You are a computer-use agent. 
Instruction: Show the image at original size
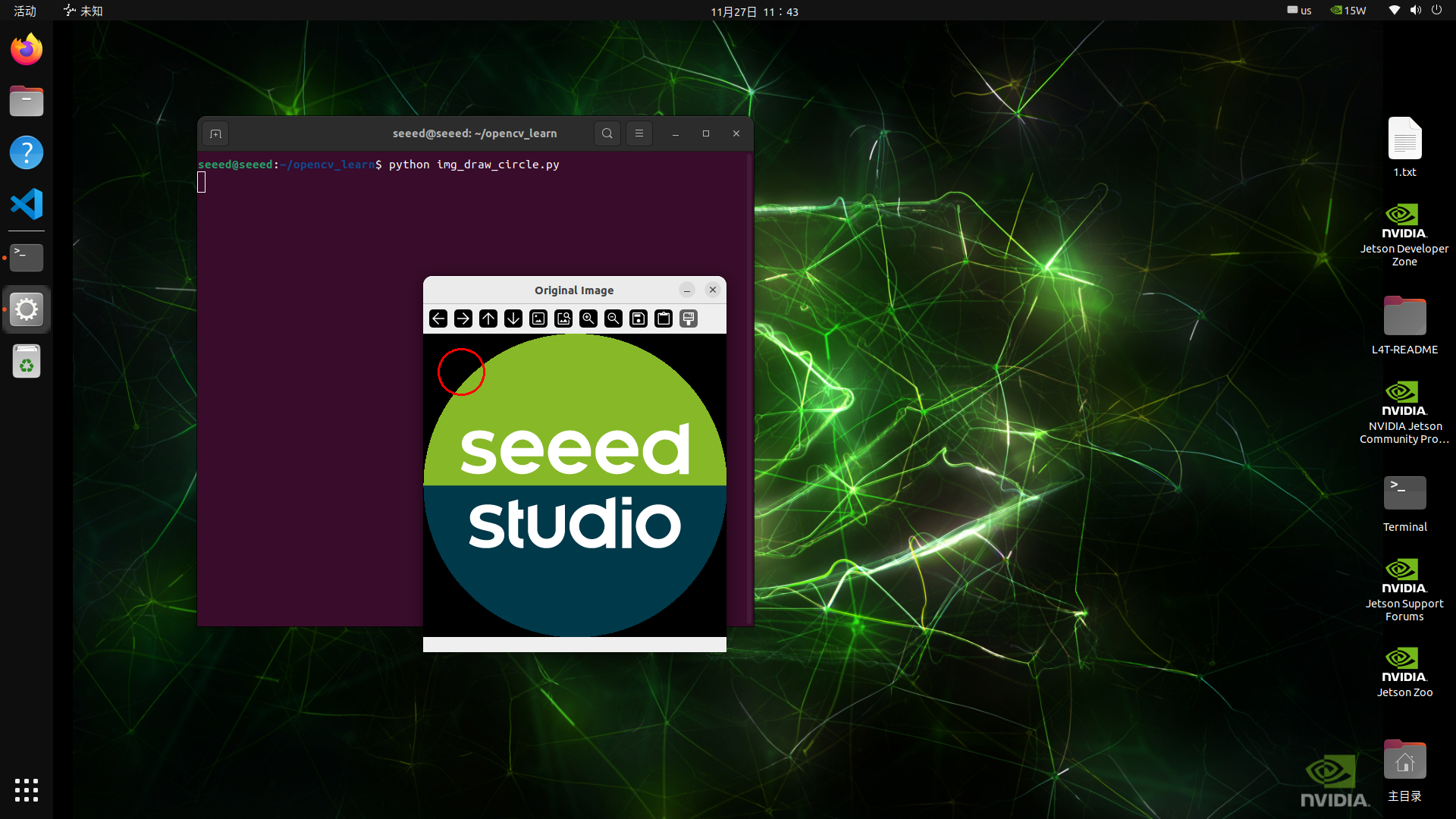(538, 318)
